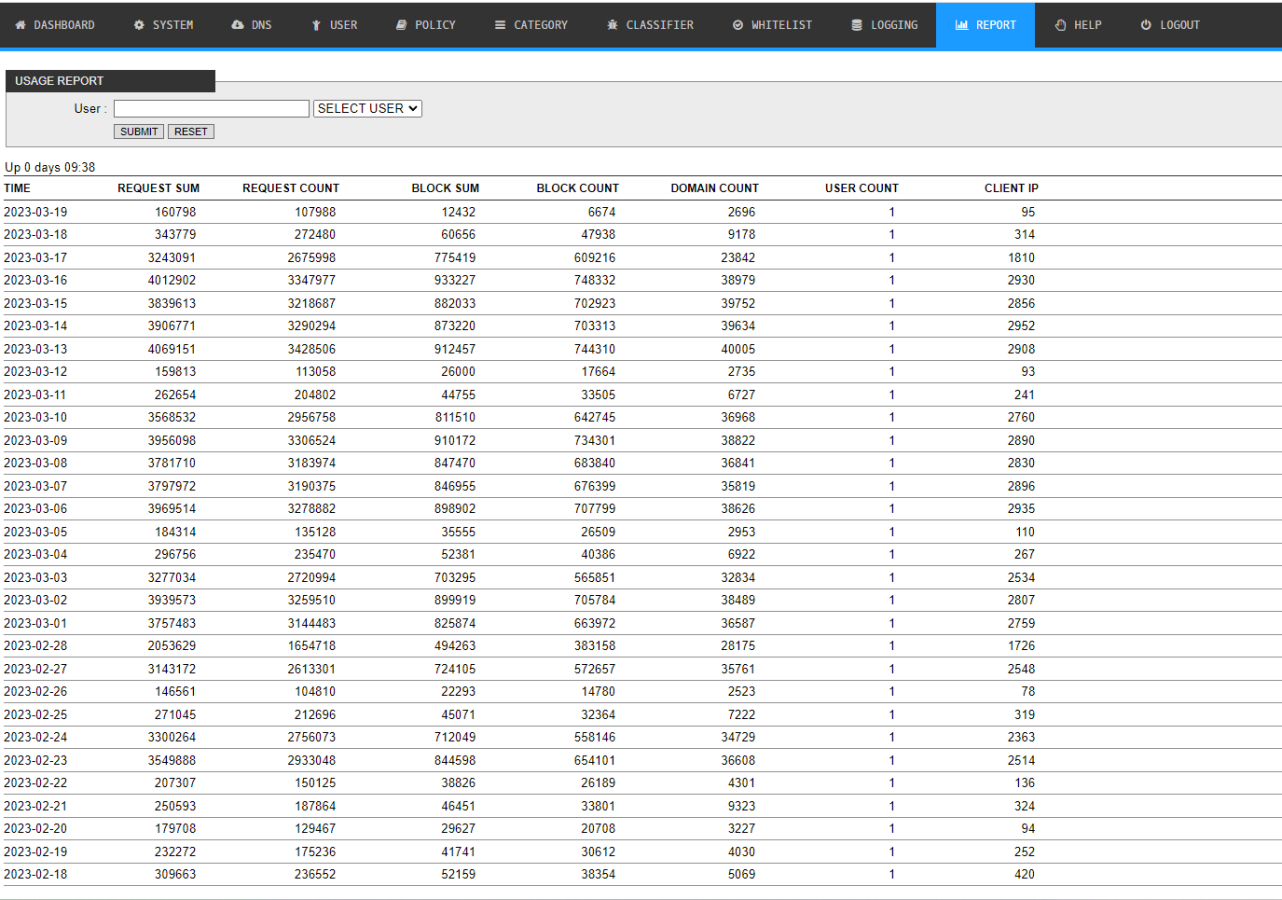Click the USER COUNT column header
Viewport: 1282px width, 900px height.
click(862, 188)
